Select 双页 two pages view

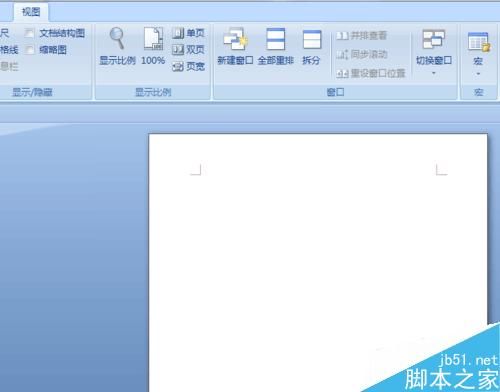click(188, 50)
